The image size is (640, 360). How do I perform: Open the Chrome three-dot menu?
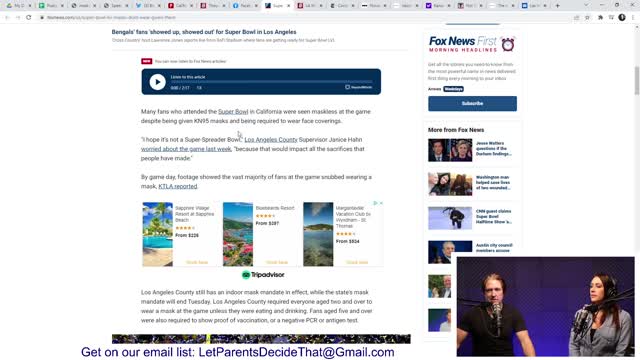pyautogui.click(x=633, y=18)
